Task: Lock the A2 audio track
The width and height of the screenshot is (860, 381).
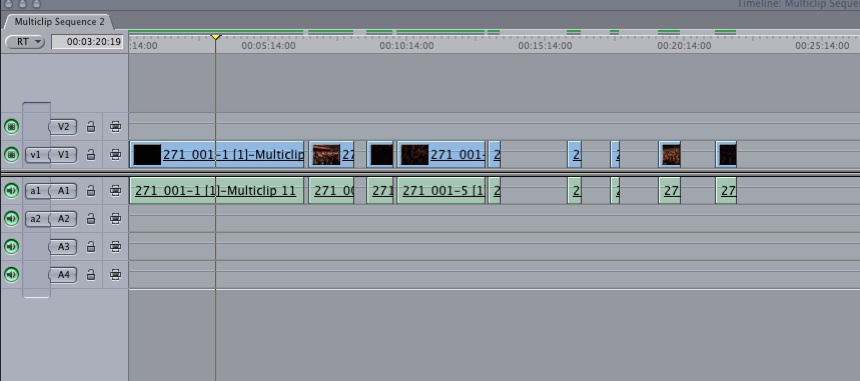Action: click(x=91, y=219)
